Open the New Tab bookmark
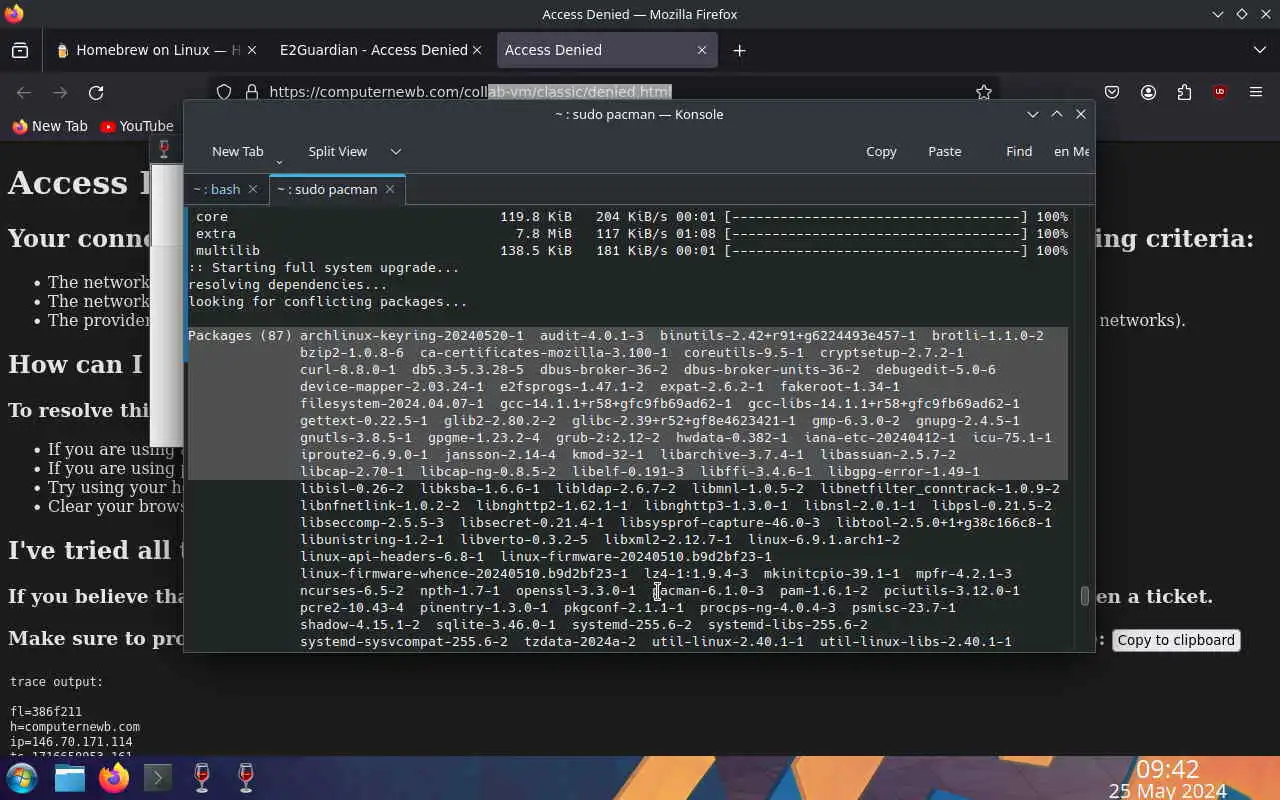Image resolution: width=1280 pixels, height=800 pixels. [50, 126]
